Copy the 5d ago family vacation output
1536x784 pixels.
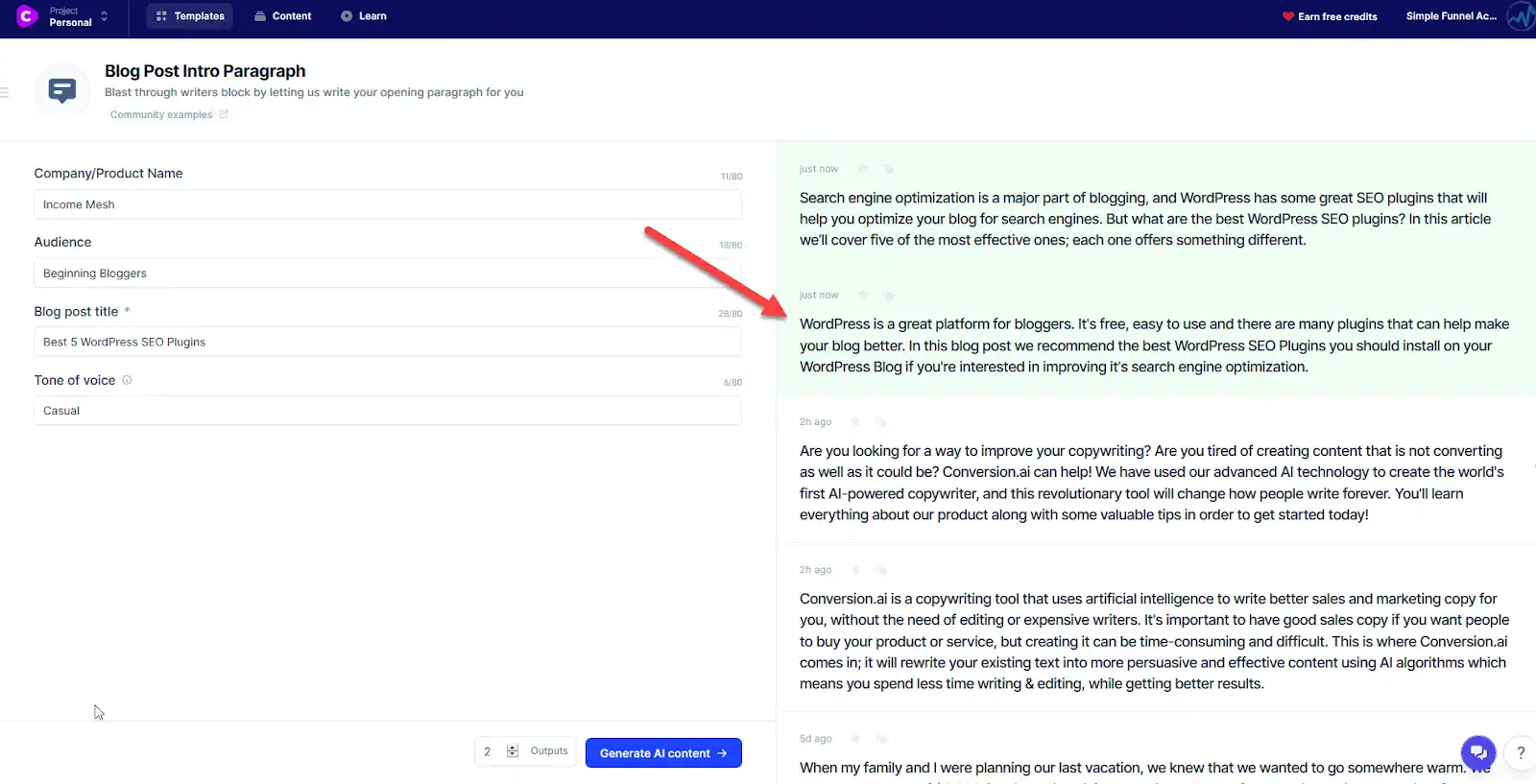[x=881, y=738]
